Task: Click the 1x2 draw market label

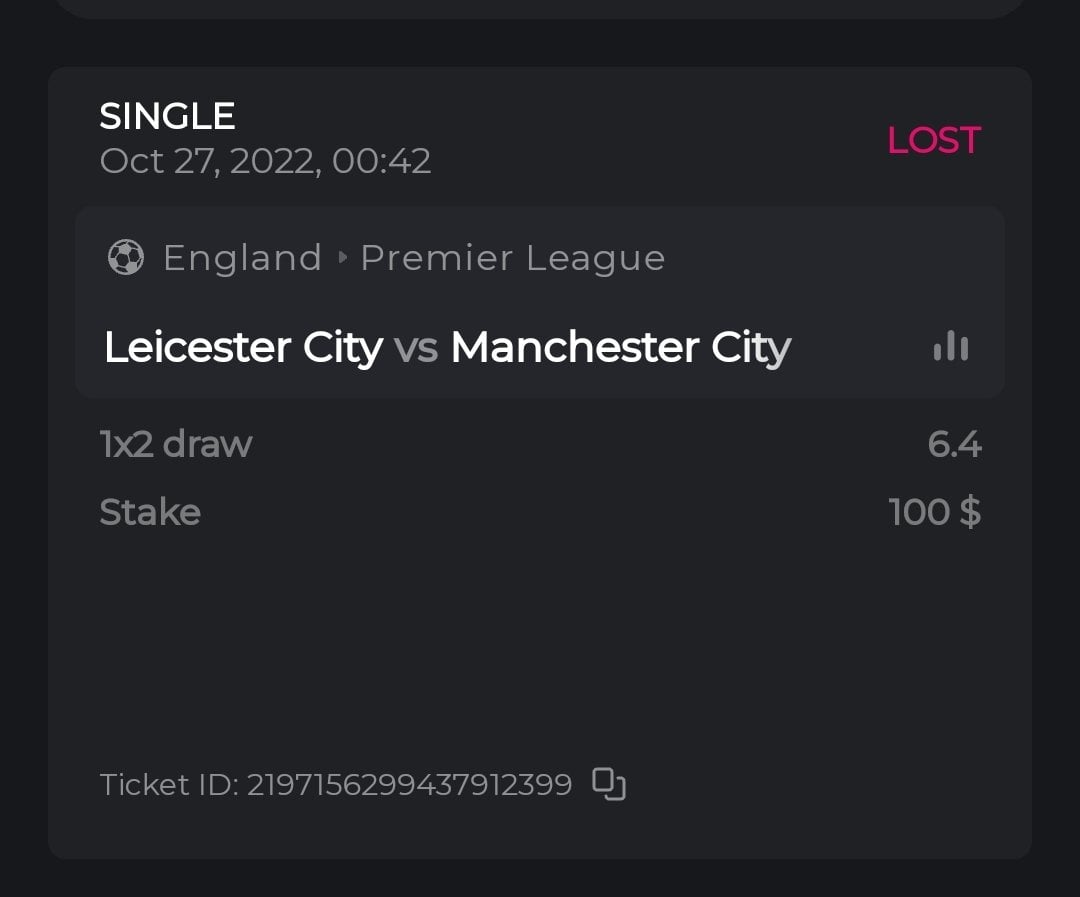Action: (176, 443)
